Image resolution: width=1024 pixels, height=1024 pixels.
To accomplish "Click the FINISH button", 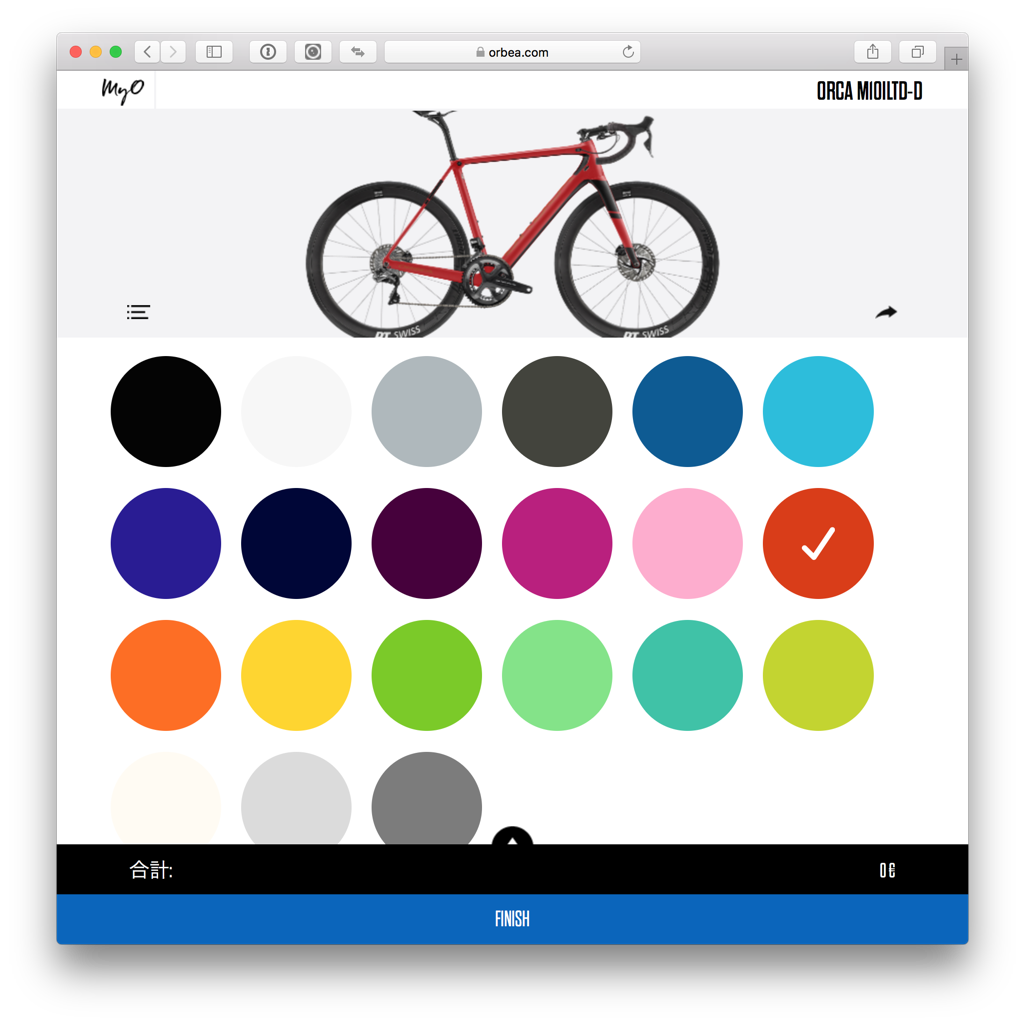I will (x=512, y=919).
